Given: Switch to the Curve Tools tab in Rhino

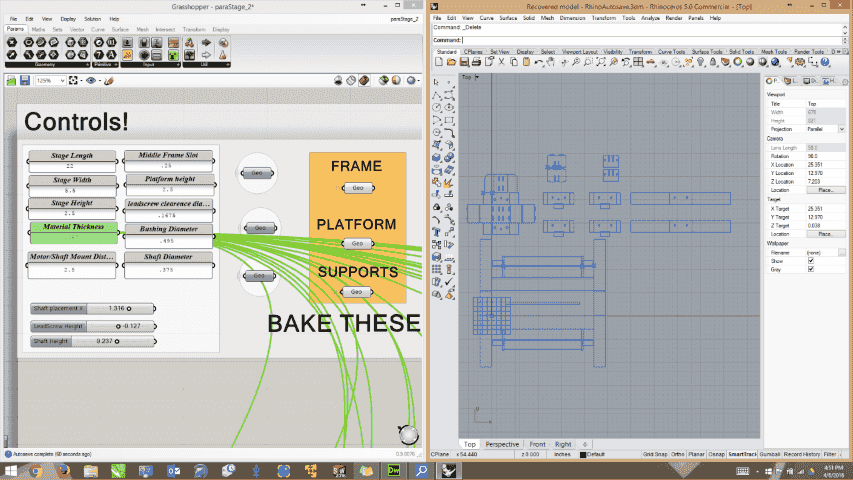Looking at the screenshot, I should [671, 52].
